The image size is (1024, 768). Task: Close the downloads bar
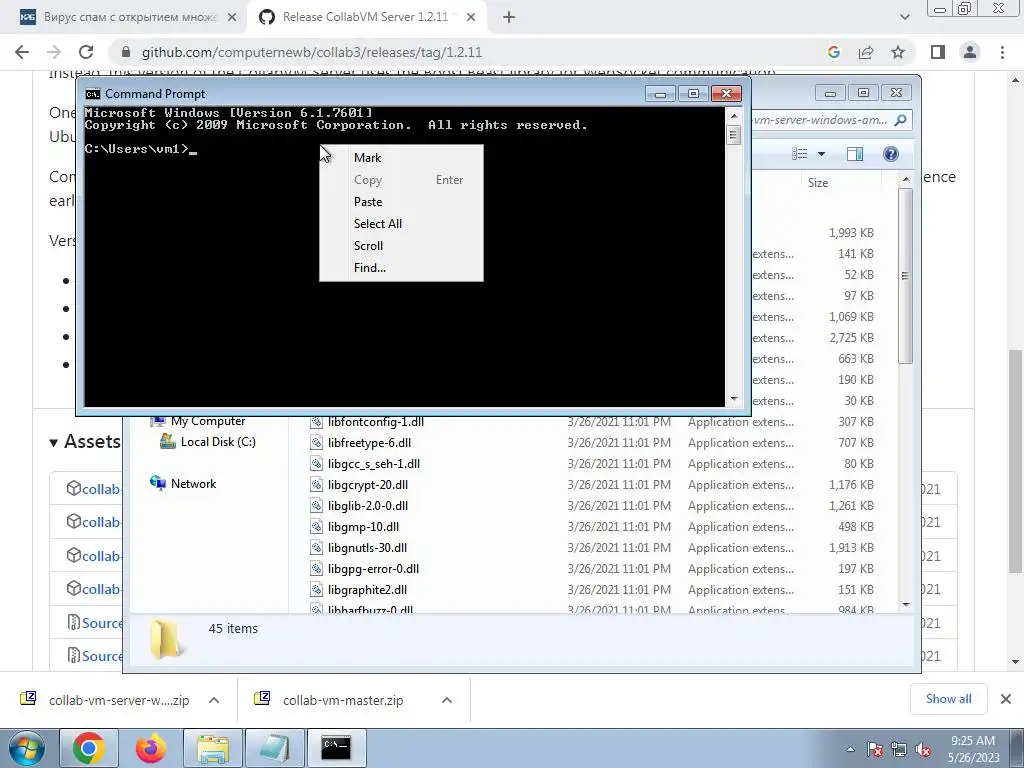(x=1006, y=699)
